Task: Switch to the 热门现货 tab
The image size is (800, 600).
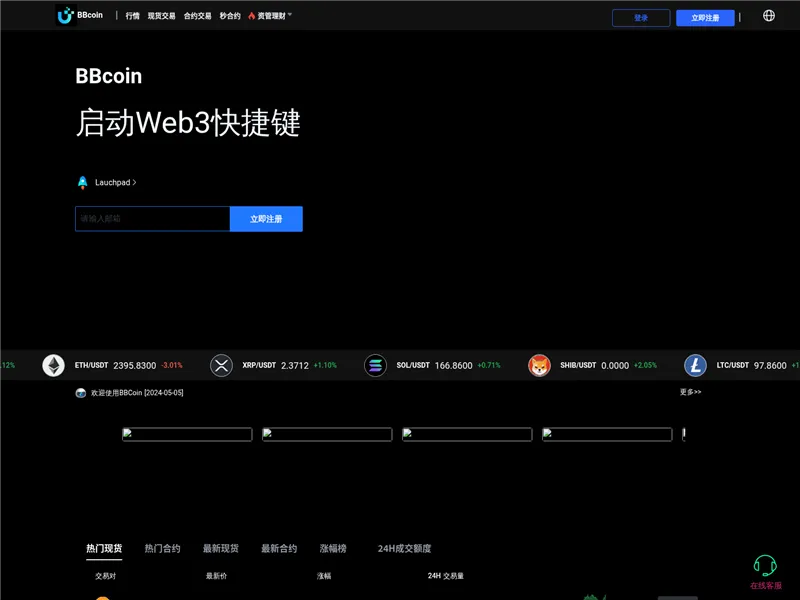Action: (104, 548)
